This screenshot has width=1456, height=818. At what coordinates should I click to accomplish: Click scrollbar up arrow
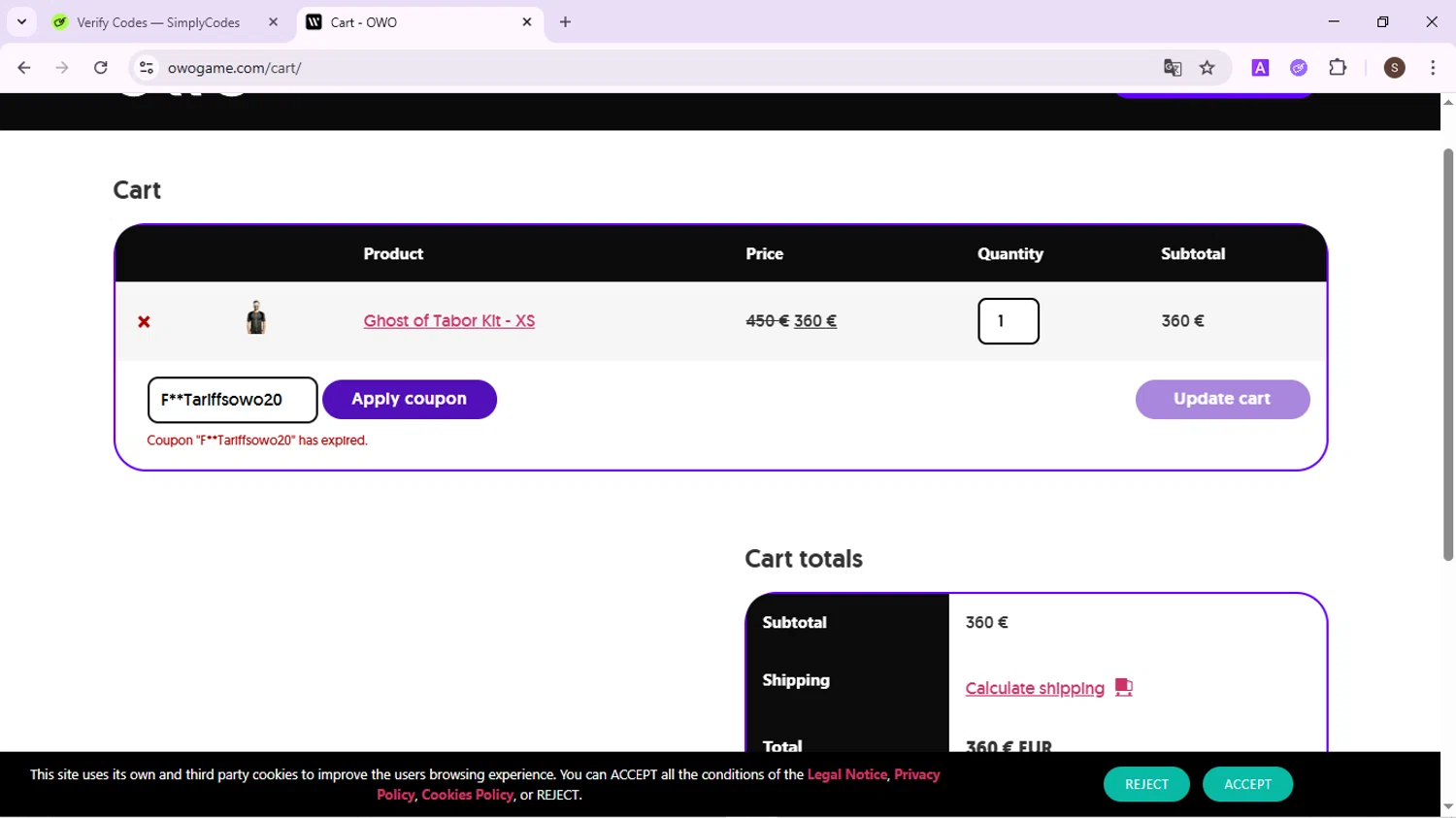click(x=1448, y=102)
